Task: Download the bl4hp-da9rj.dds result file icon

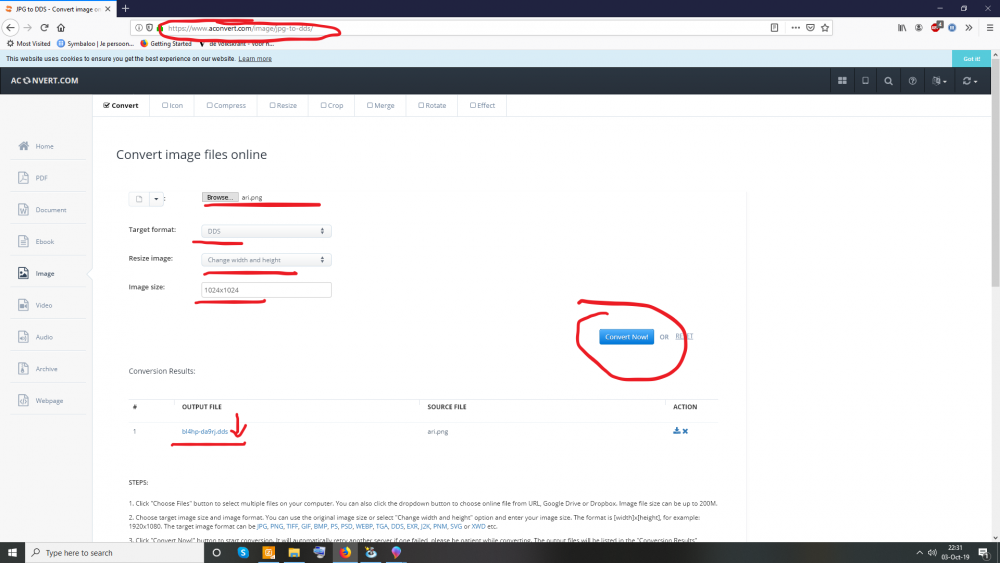Action: click(x=677, y=431)
